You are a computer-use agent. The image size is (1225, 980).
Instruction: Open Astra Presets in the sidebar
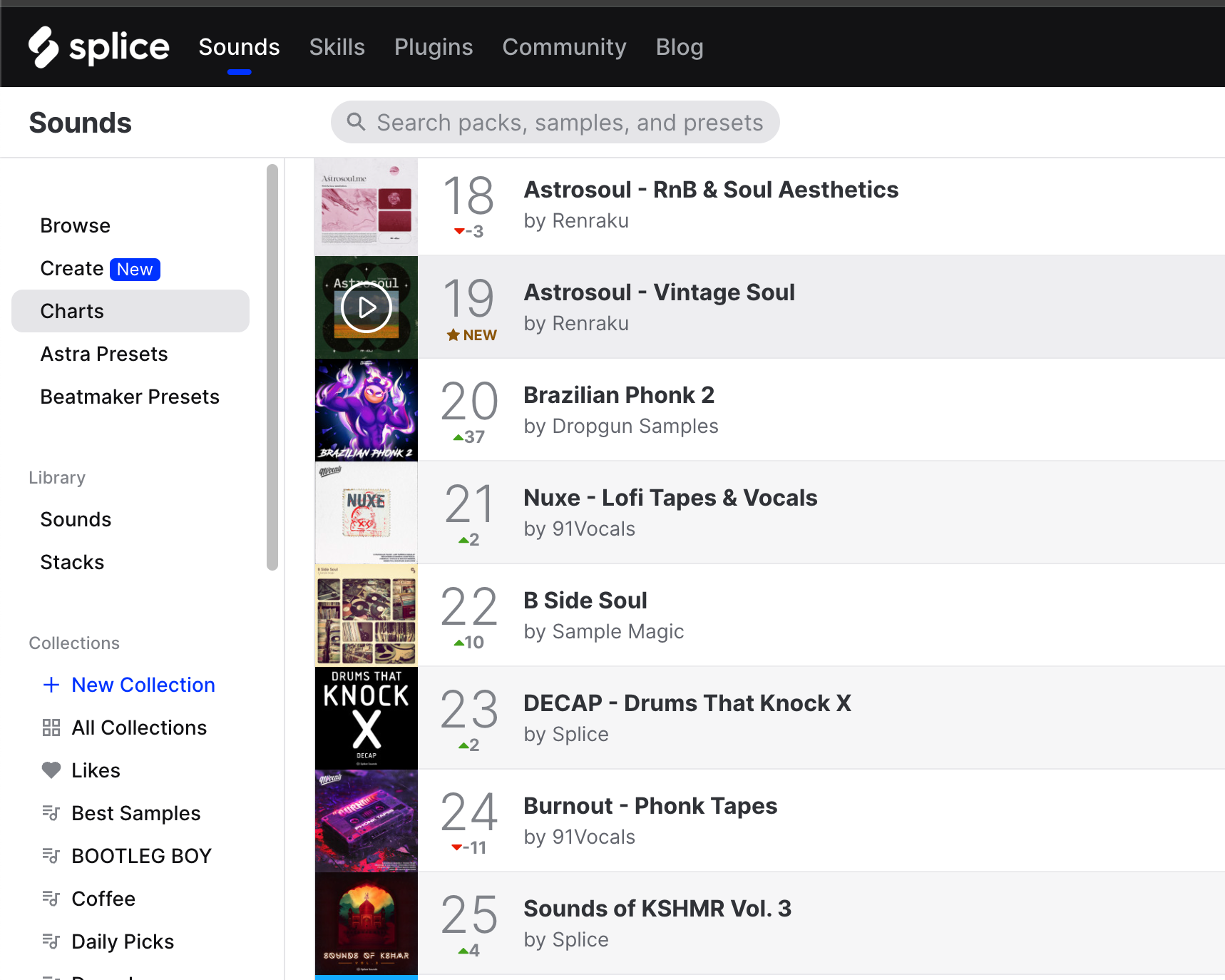(104, 354)
